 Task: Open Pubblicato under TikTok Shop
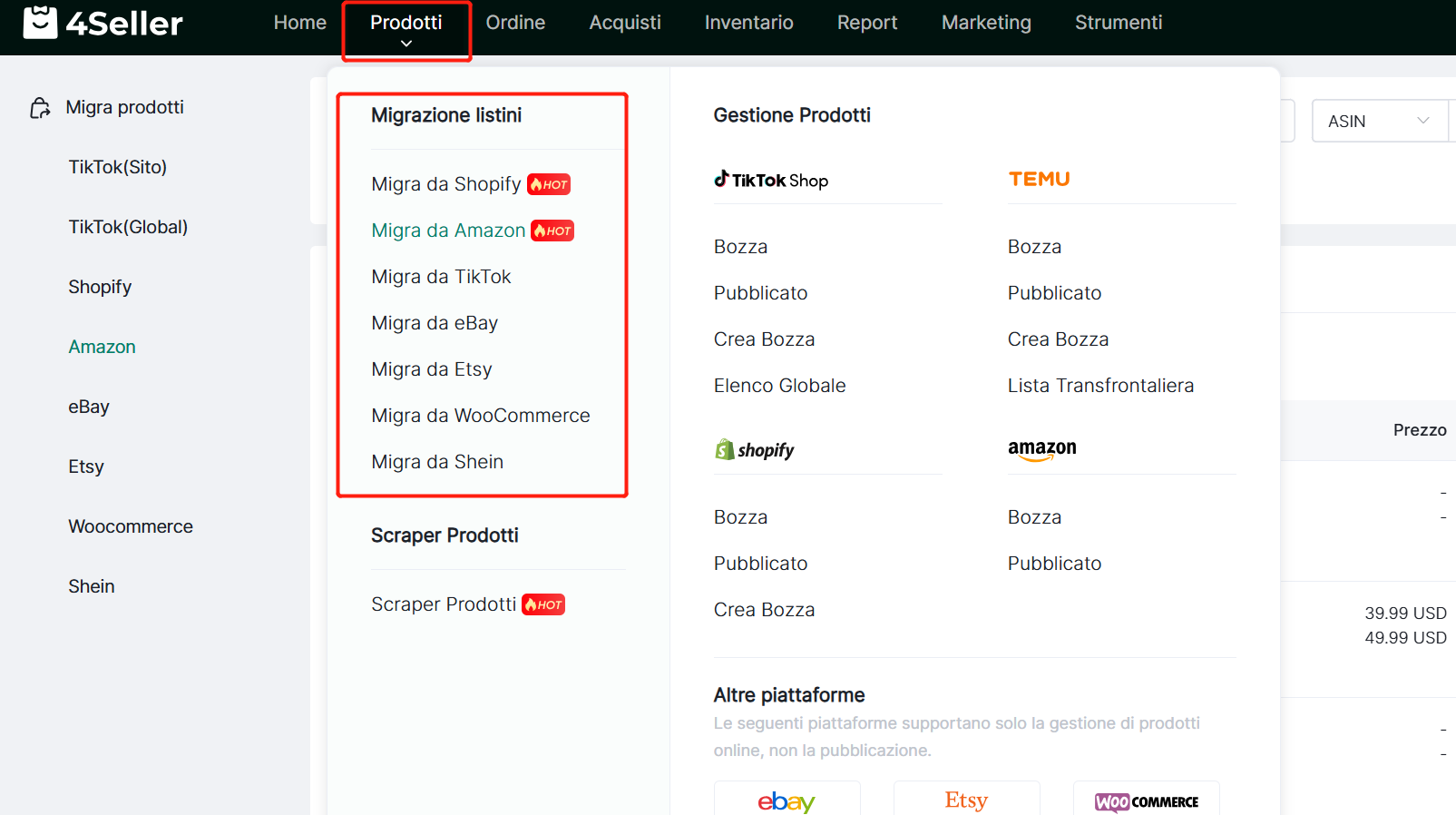760,293
